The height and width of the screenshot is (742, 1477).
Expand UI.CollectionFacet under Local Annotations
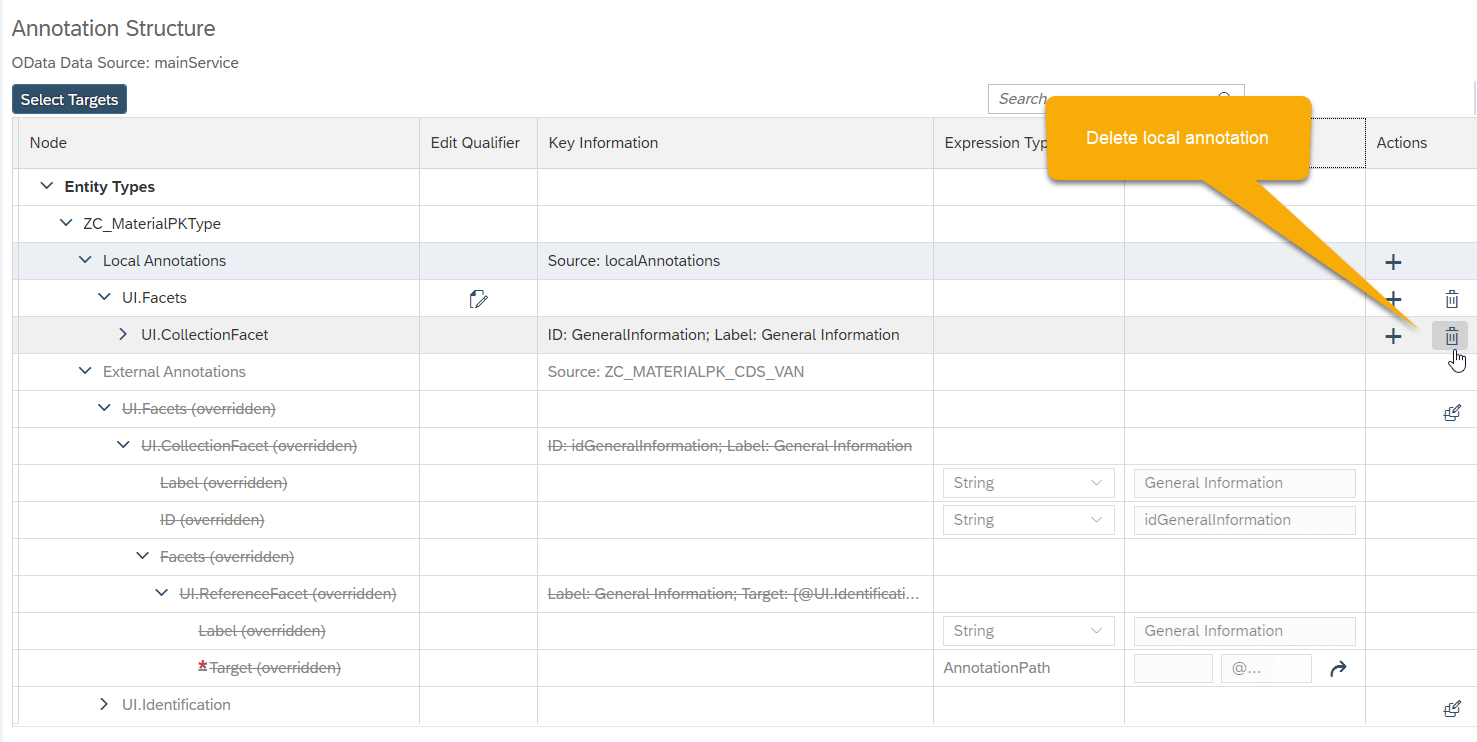121,334
